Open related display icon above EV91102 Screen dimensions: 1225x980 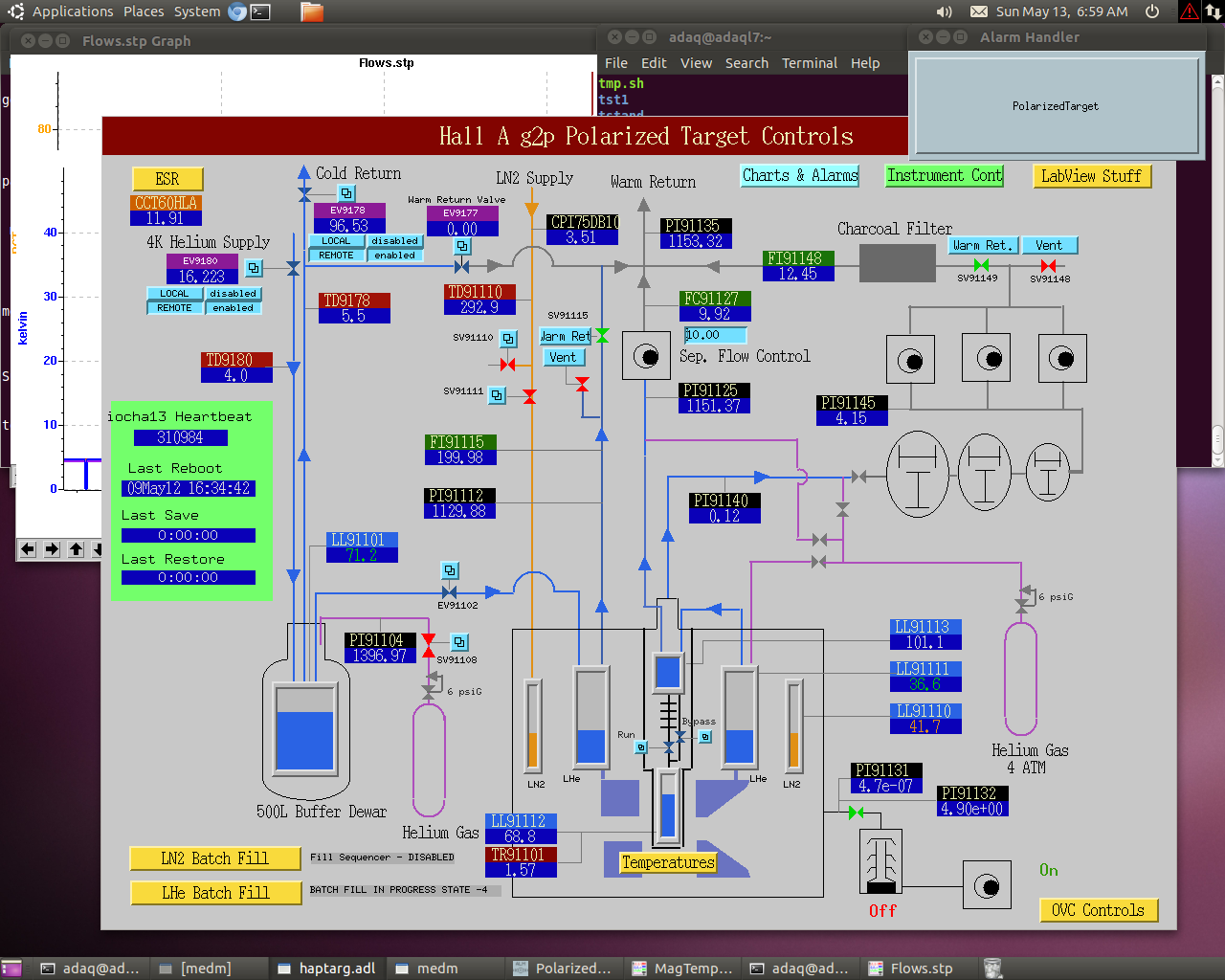pos(449,570)
